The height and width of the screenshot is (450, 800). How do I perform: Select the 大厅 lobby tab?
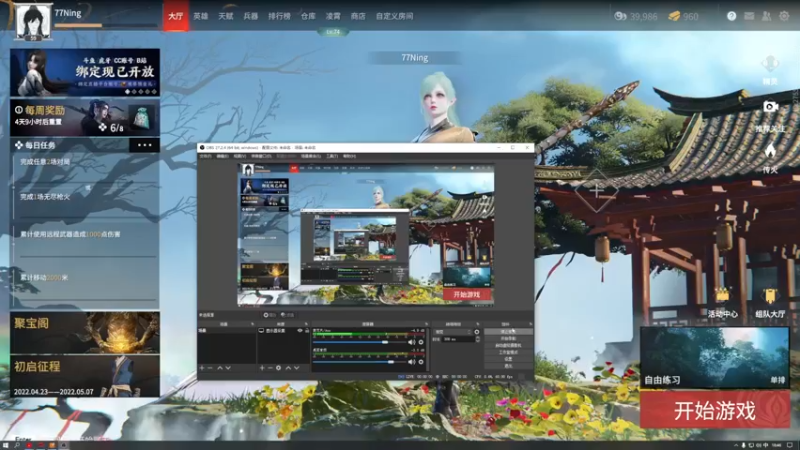click(x=176, y=16)
